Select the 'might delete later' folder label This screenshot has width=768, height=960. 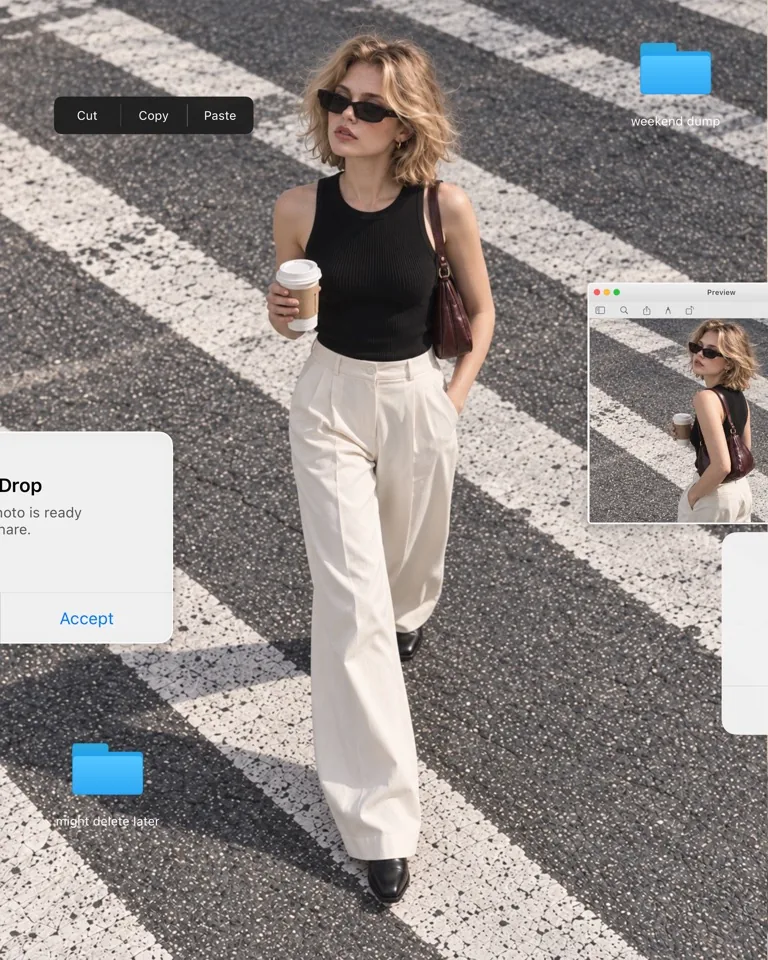click(x=107, y=821)
